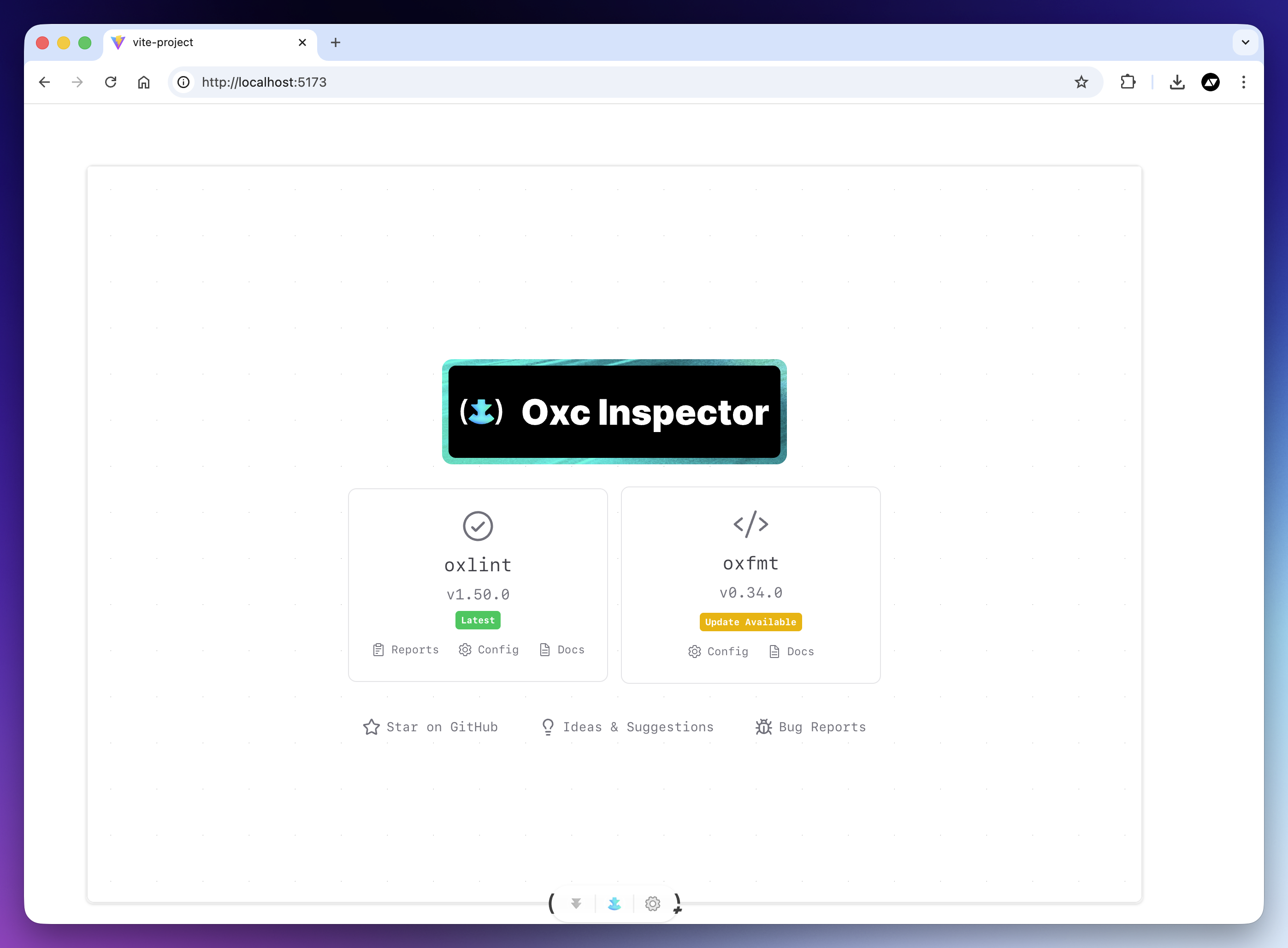Click the Star on GitHub link
This screenshot has width=1288, height=948.
[x=430, y=727]
